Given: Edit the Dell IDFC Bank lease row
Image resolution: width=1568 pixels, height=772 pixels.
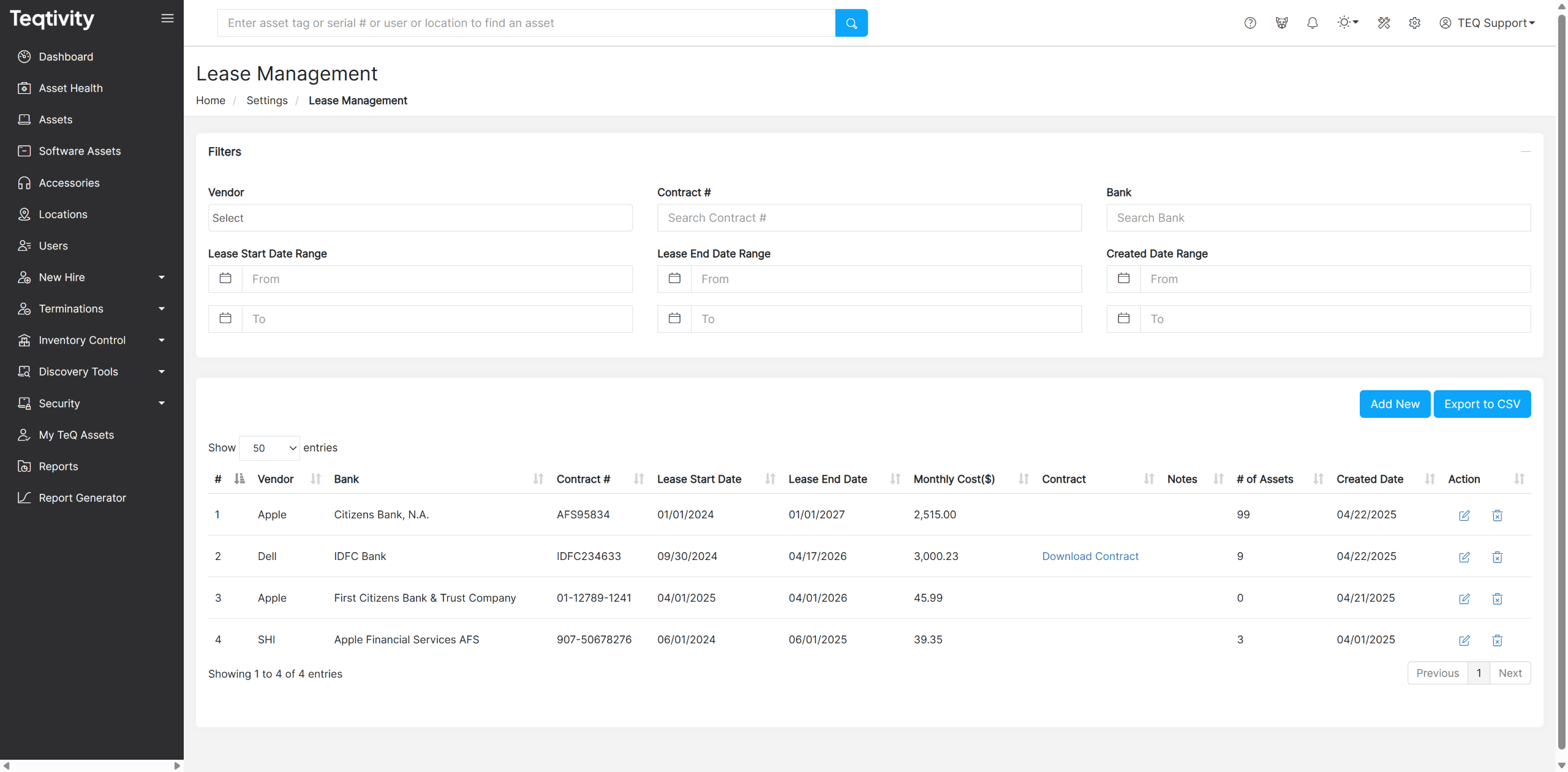Looking at the screenshot, I should click(x=1464, y=557).
